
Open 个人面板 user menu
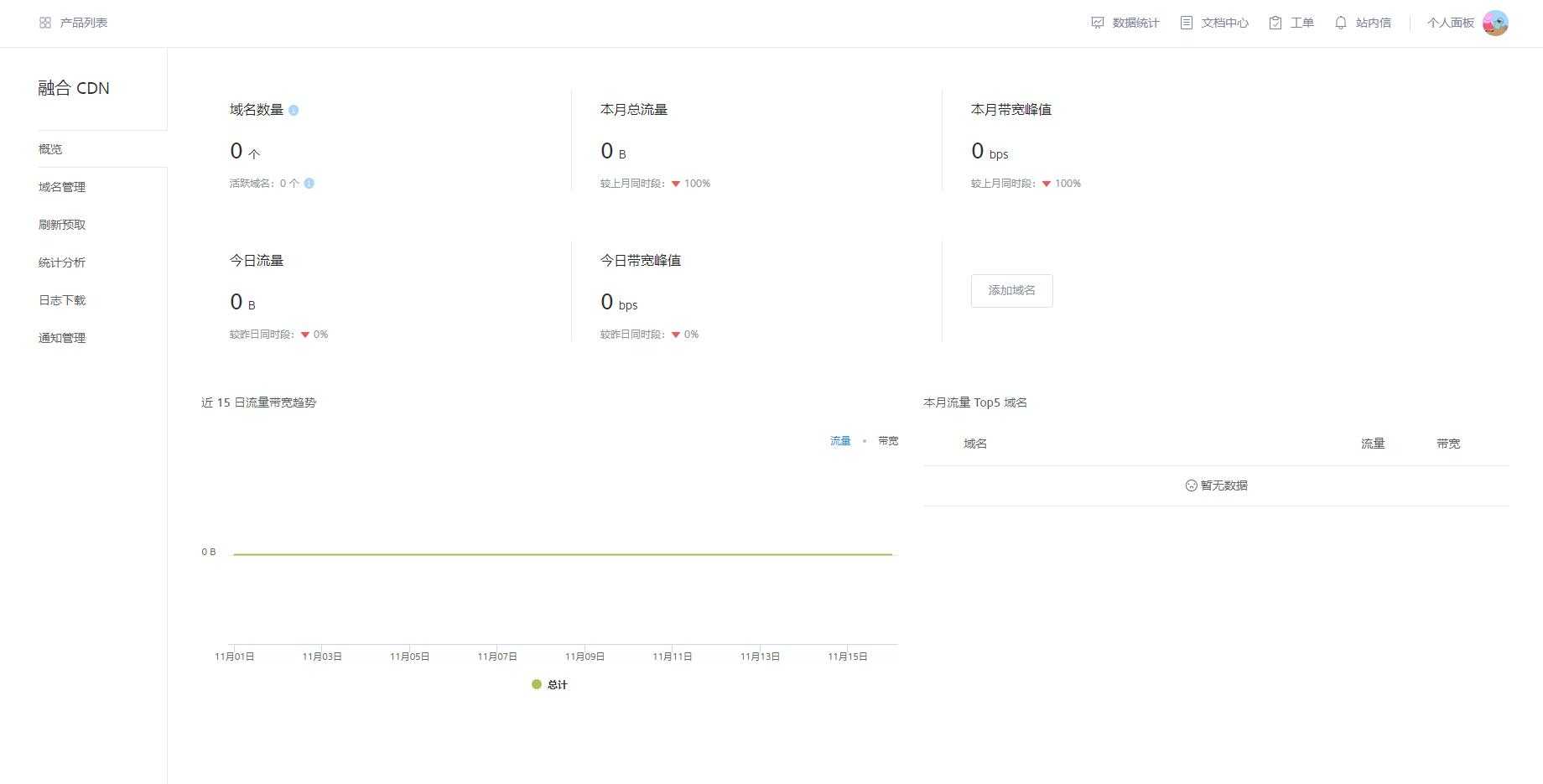point(1450,23)
